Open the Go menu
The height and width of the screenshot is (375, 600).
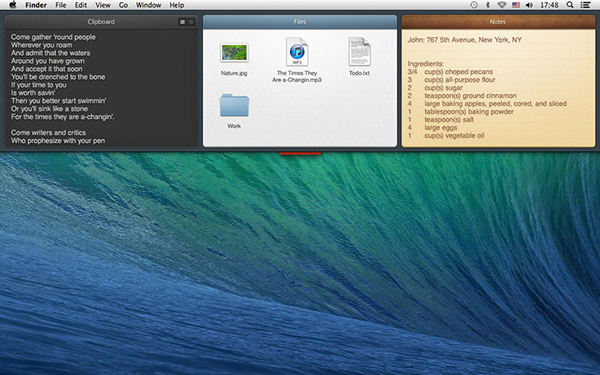[x=123, y=5]
